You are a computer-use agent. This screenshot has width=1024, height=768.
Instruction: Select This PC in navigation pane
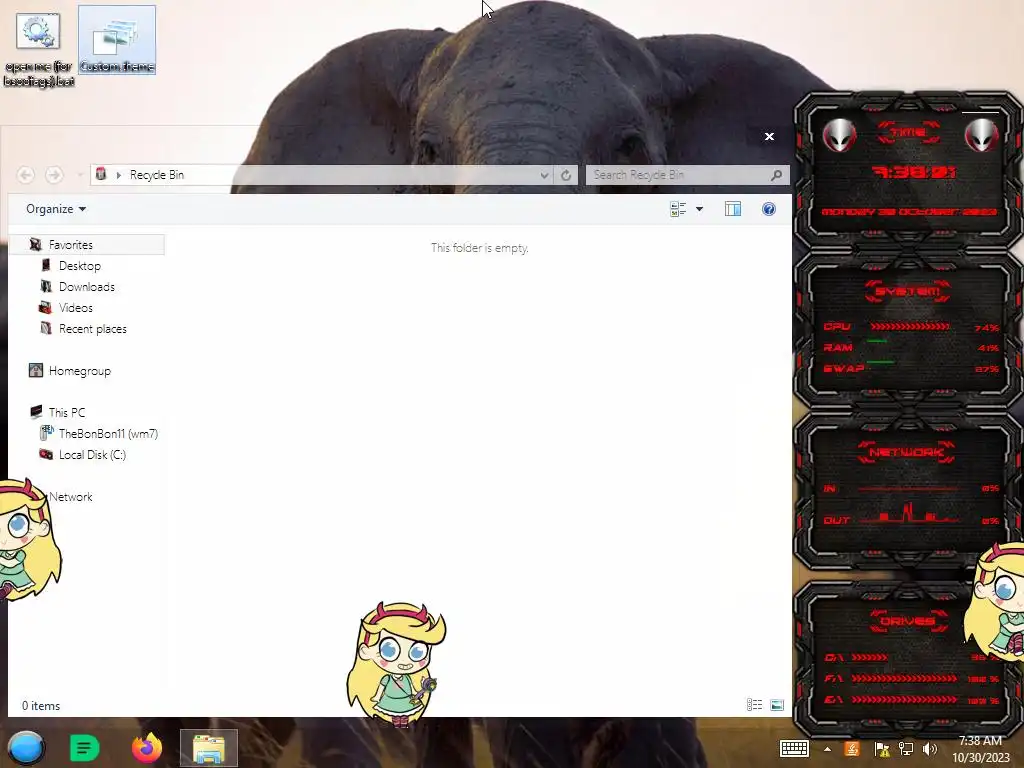tap(67, 413)
